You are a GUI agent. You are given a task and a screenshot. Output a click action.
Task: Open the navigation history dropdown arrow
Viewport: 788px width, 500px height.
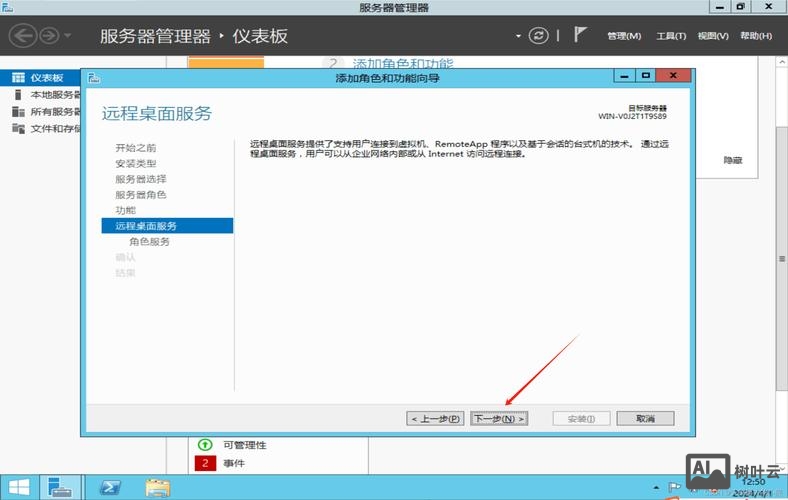tap(68, 36)
